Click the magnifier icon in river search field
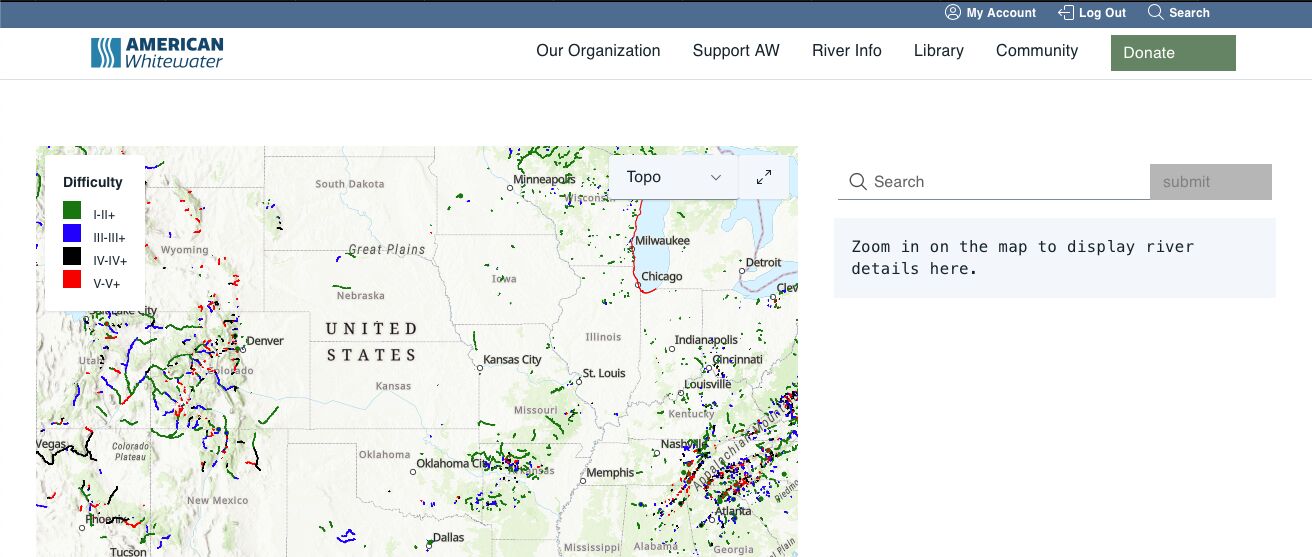 (857, 182)
